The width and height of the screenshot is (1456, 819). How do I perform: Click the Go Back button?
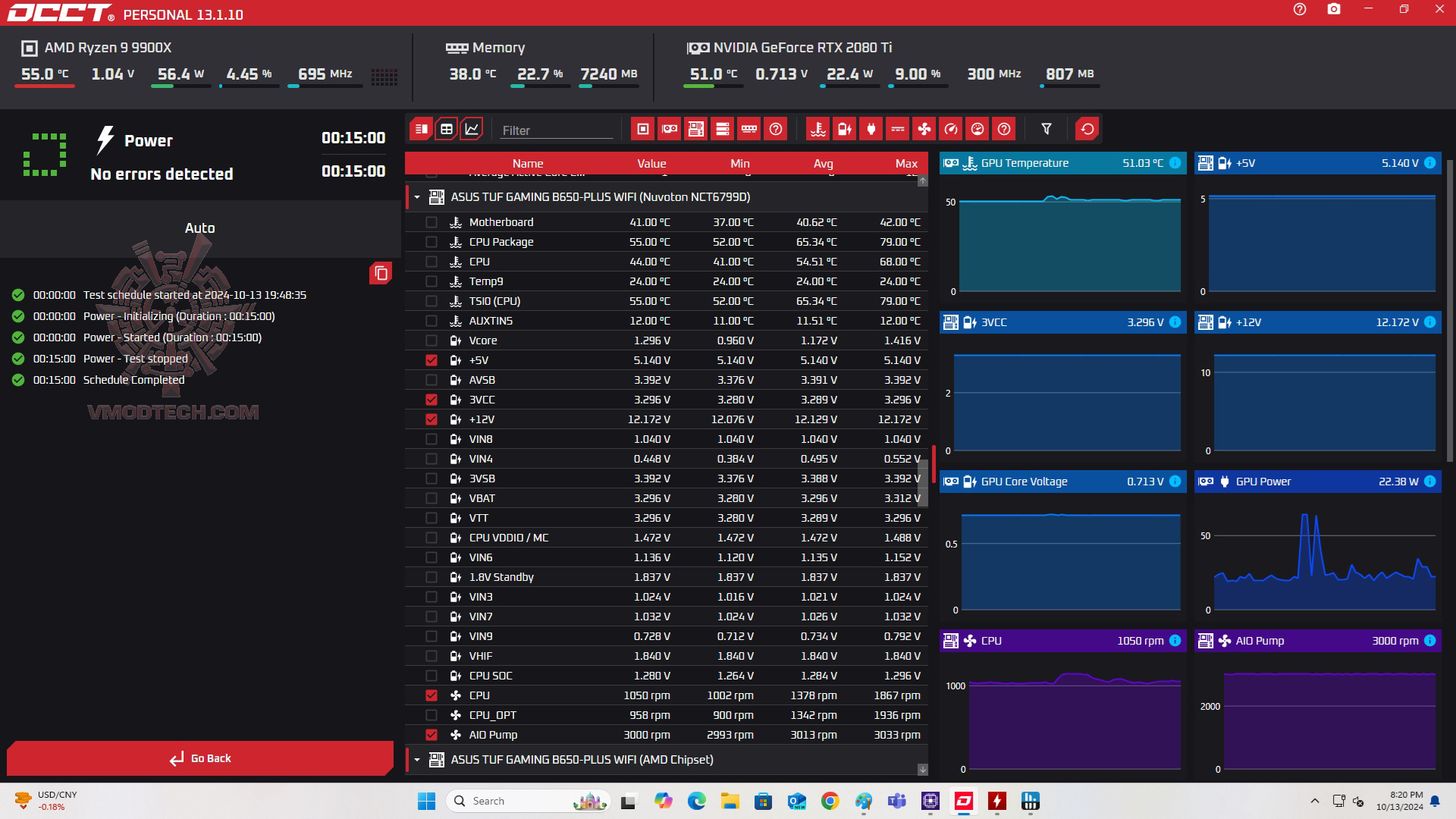[x=200, y=758]
